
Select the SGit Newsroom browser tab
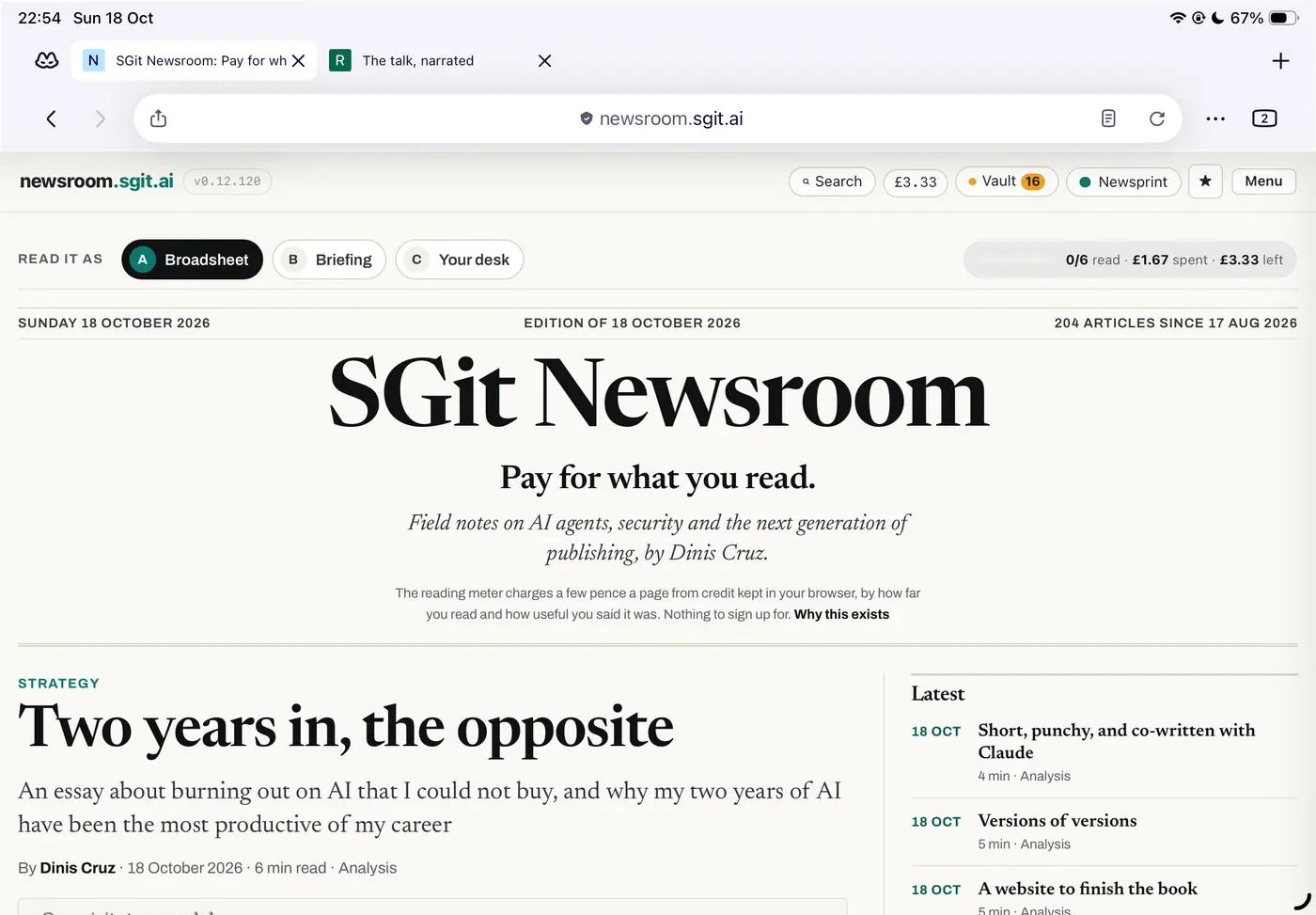click(194, 61)
